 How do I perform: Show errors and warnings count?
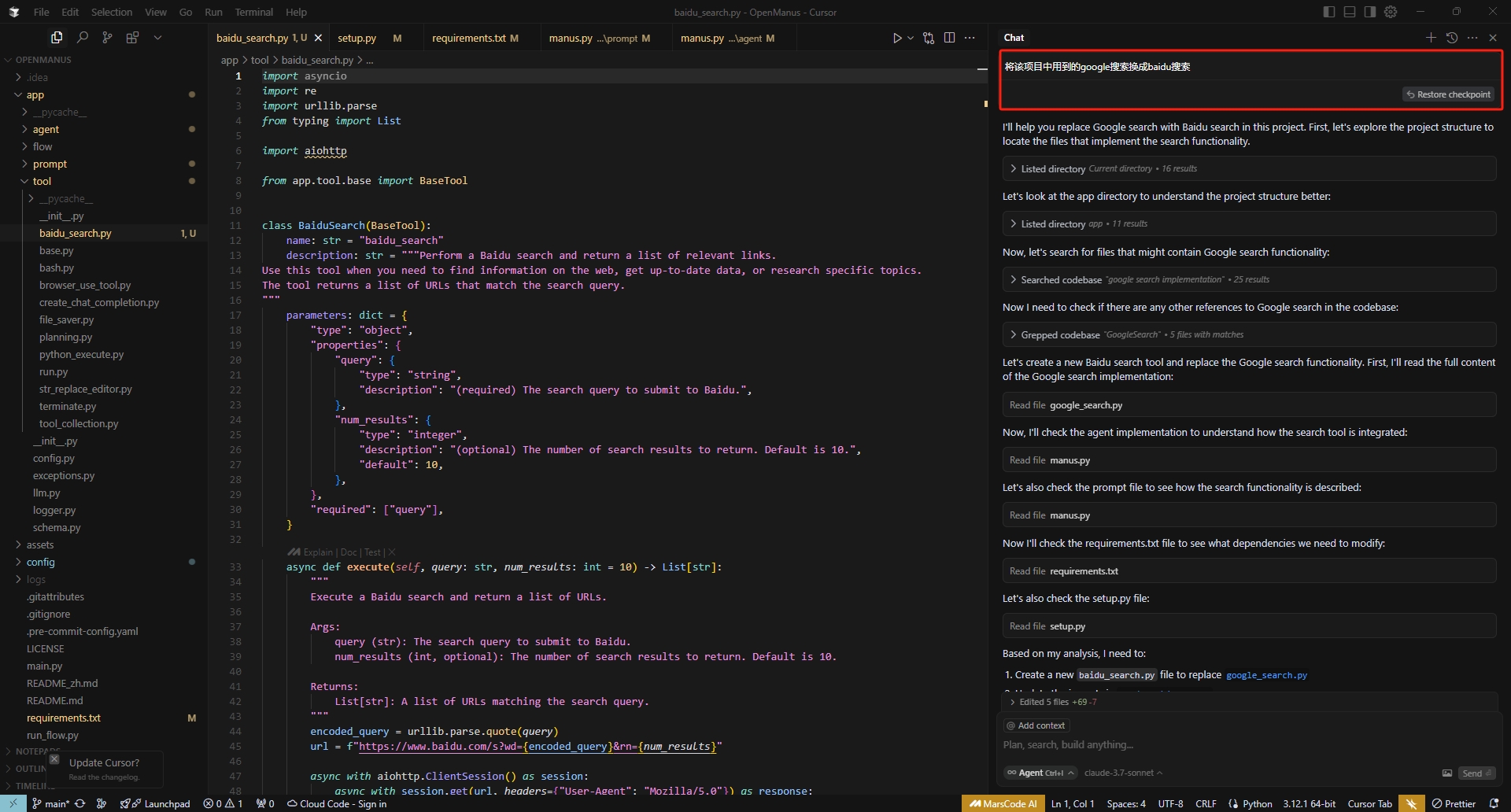pyautogui.click(x=223, y=803)
